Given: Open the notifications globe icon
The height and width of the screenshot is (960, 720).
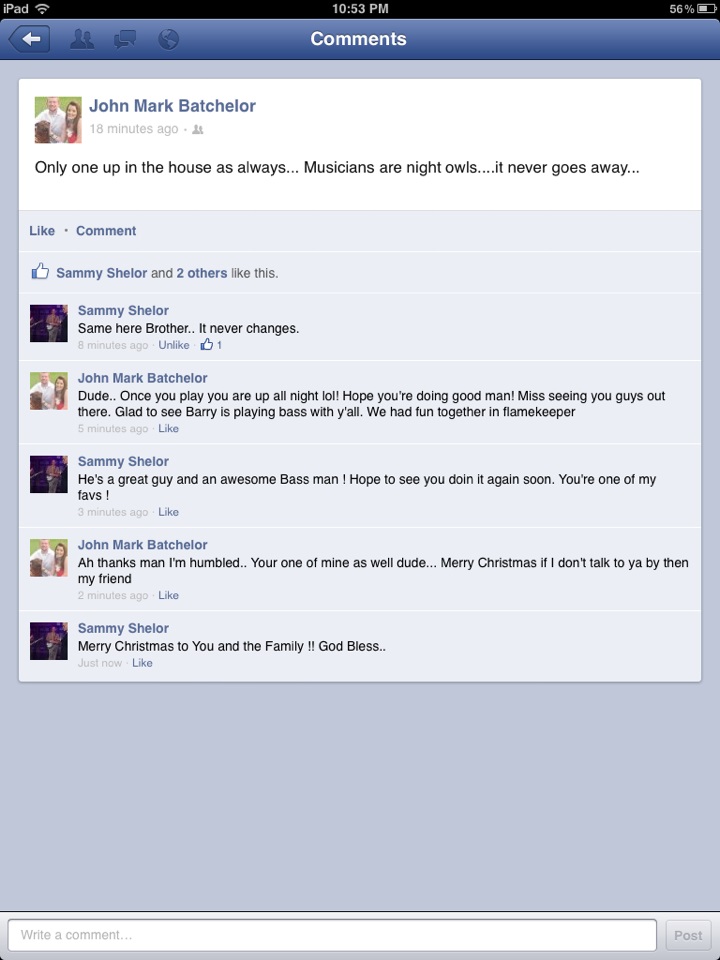Looking at the screenshot, I should (168, 39).
